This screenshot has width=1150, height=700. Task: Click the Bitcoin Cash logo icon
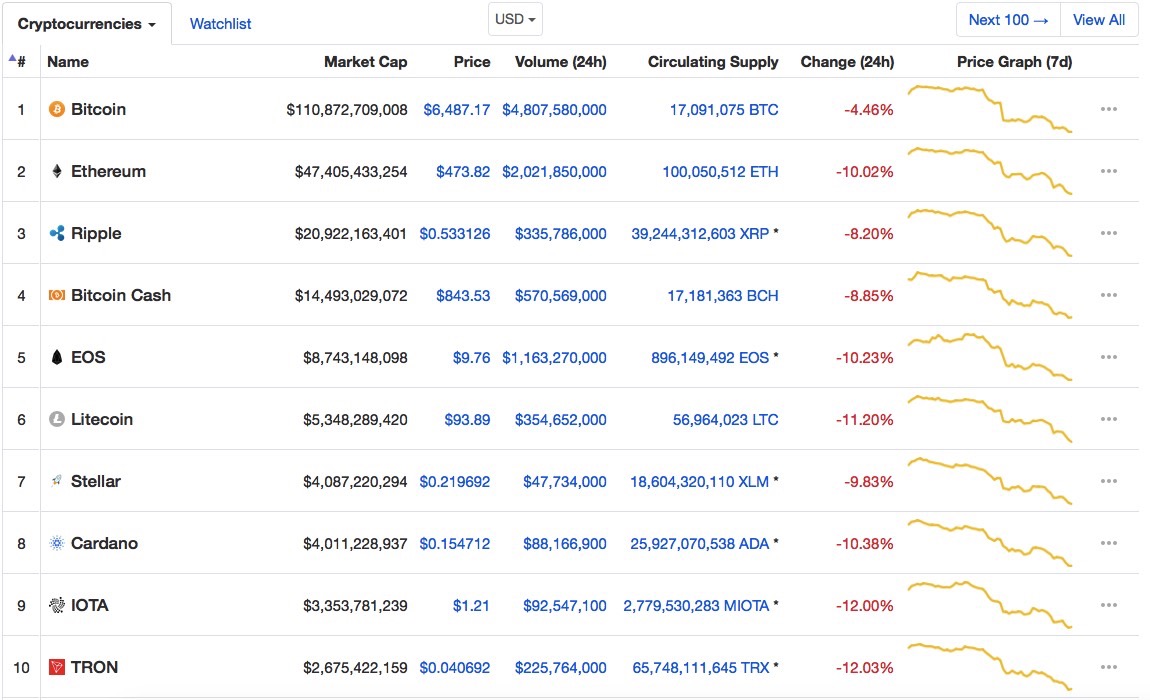(56, 295)
